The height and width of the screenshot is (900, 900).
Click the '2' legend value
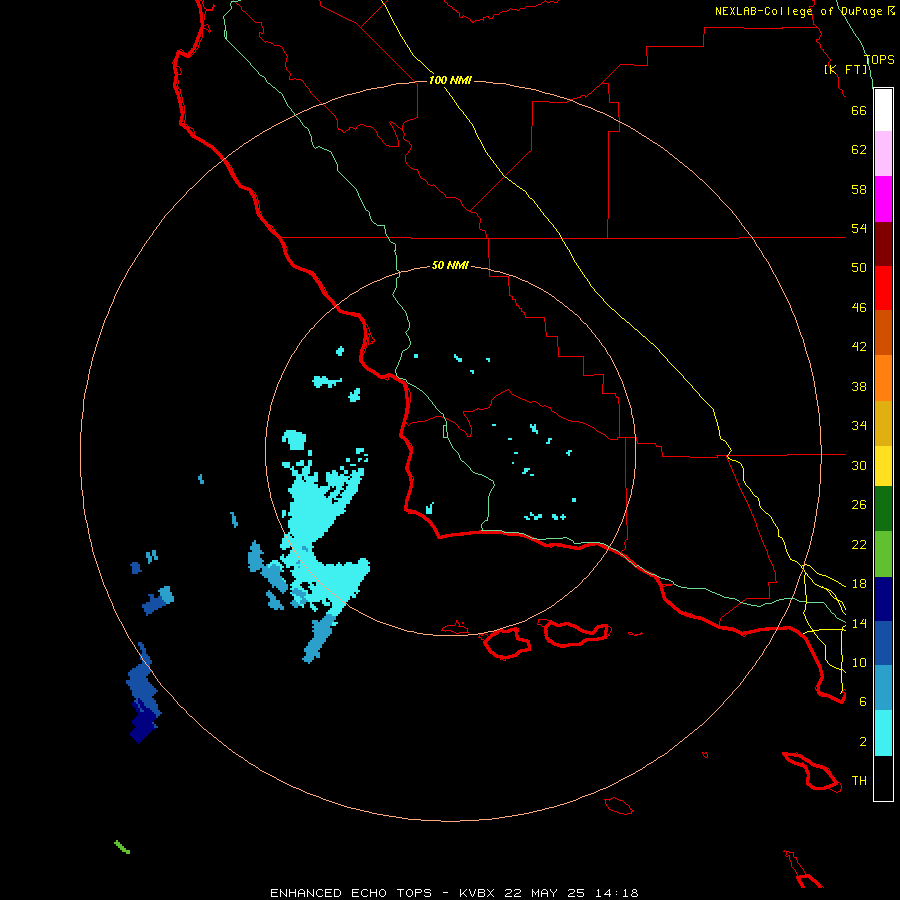pyautogui.click(x=863, y=742)
